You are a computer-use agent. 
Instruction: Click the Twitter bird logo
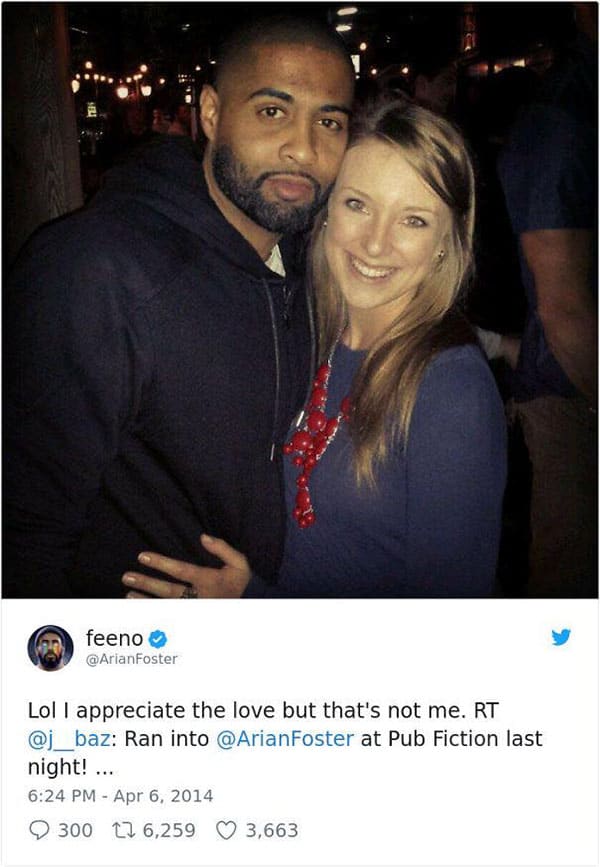click(561, 637)
